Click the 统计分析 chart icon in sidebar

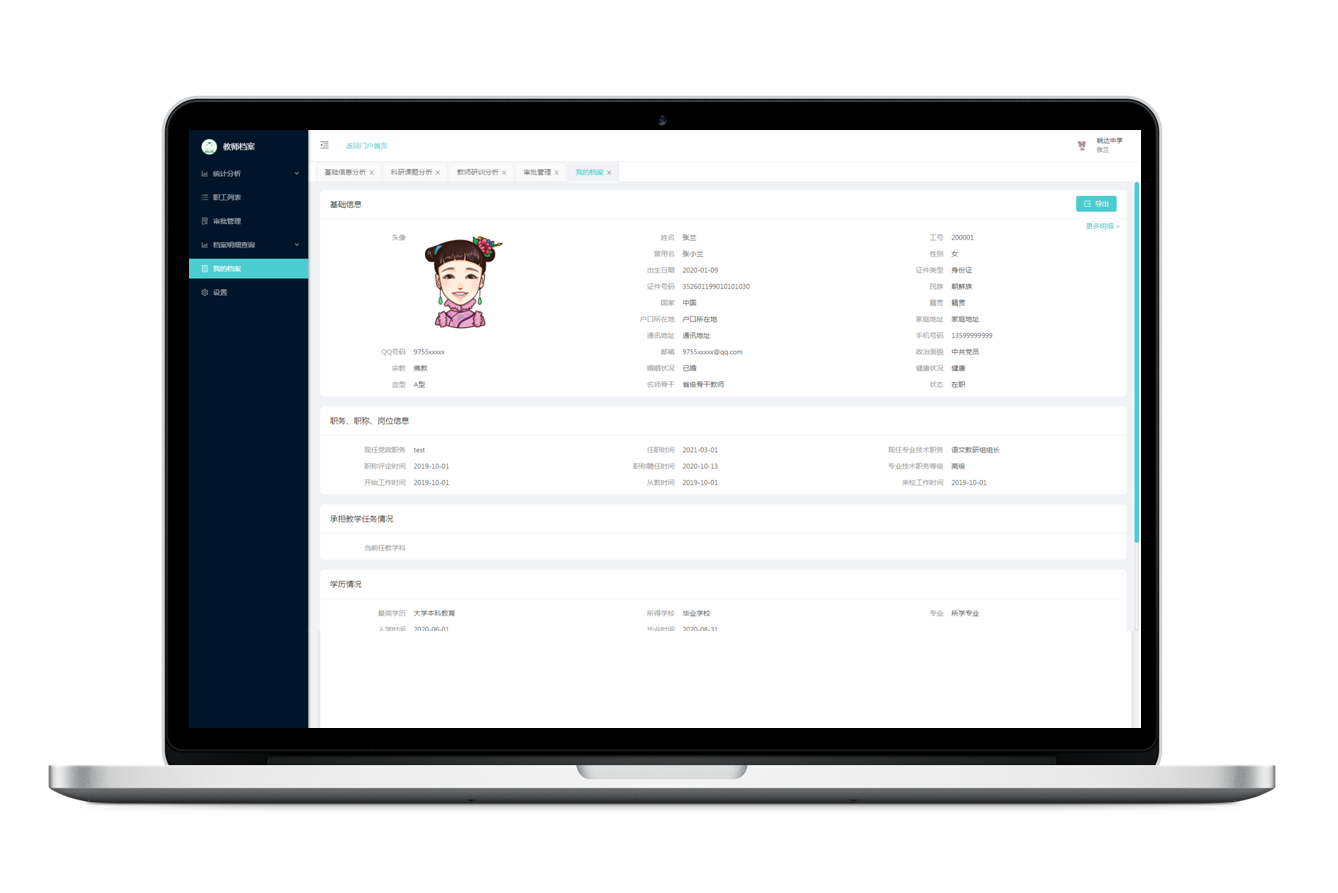point(205,174)
